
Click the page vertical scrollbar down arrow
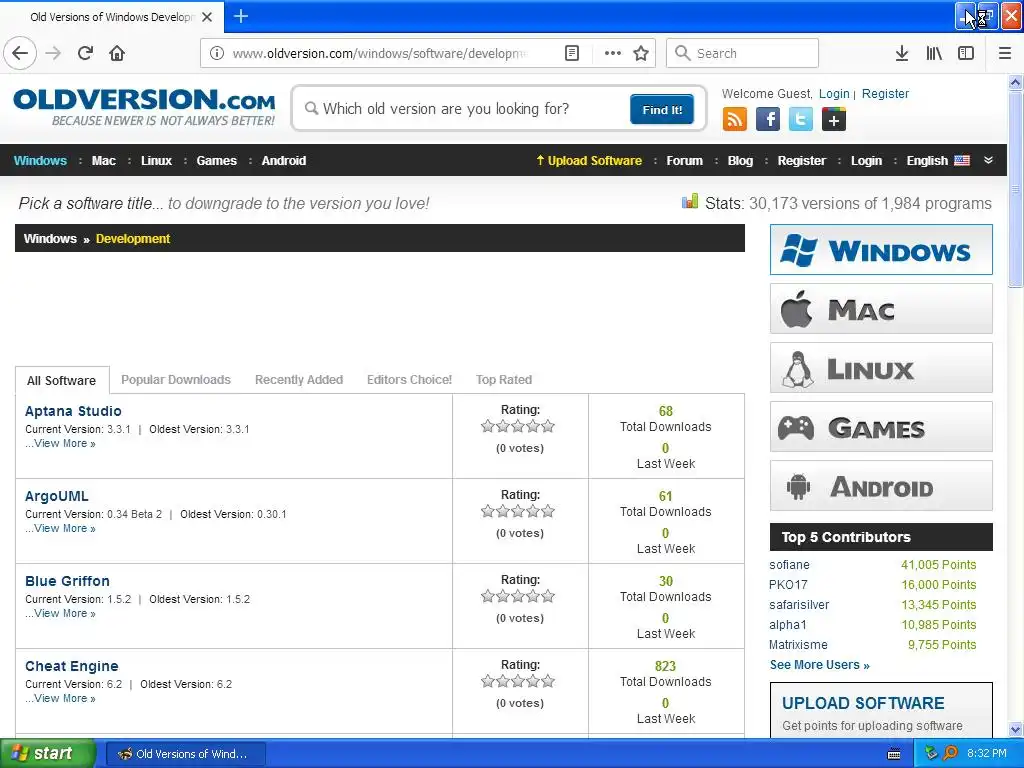(1016, 729)
